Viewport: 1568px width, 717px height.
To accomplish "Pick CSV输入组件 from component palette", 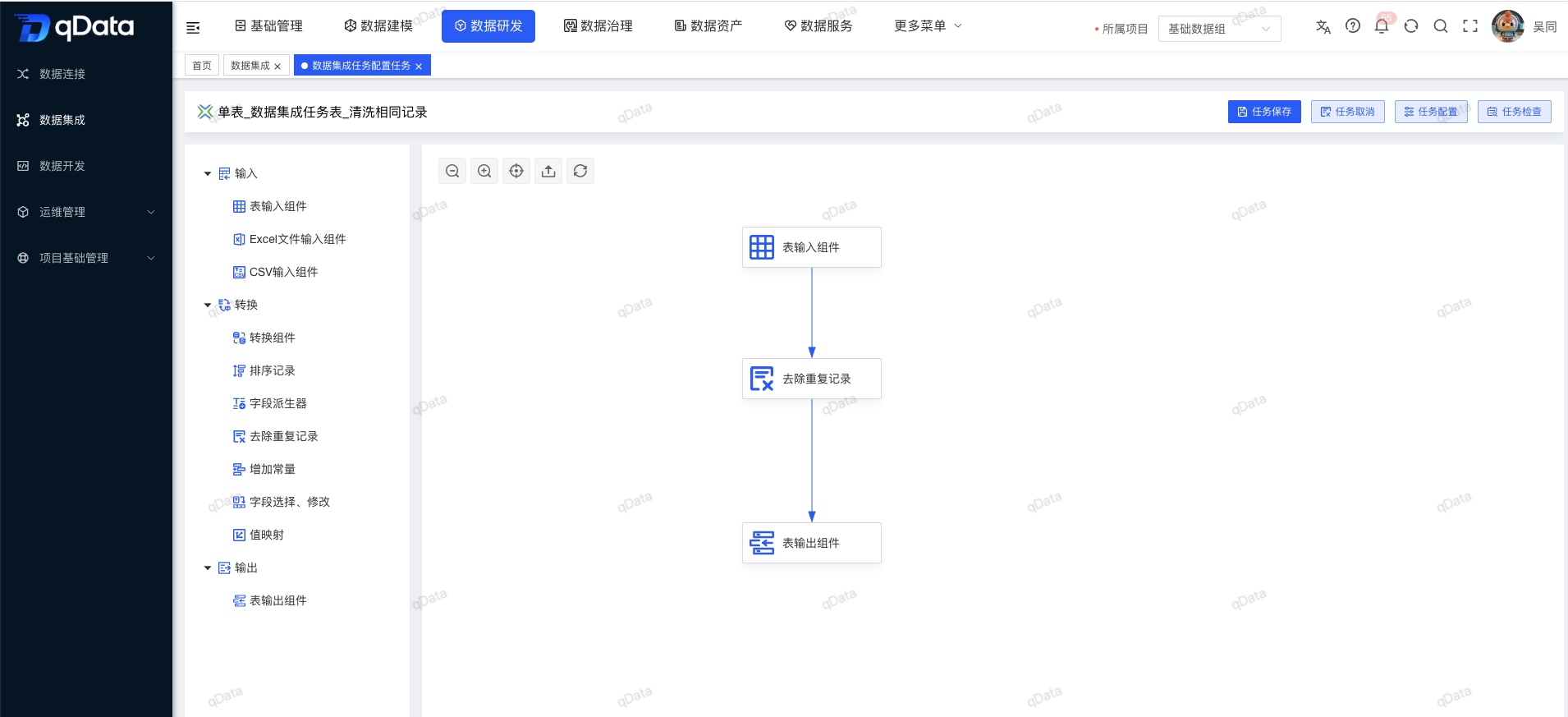I will coord(276,272).
